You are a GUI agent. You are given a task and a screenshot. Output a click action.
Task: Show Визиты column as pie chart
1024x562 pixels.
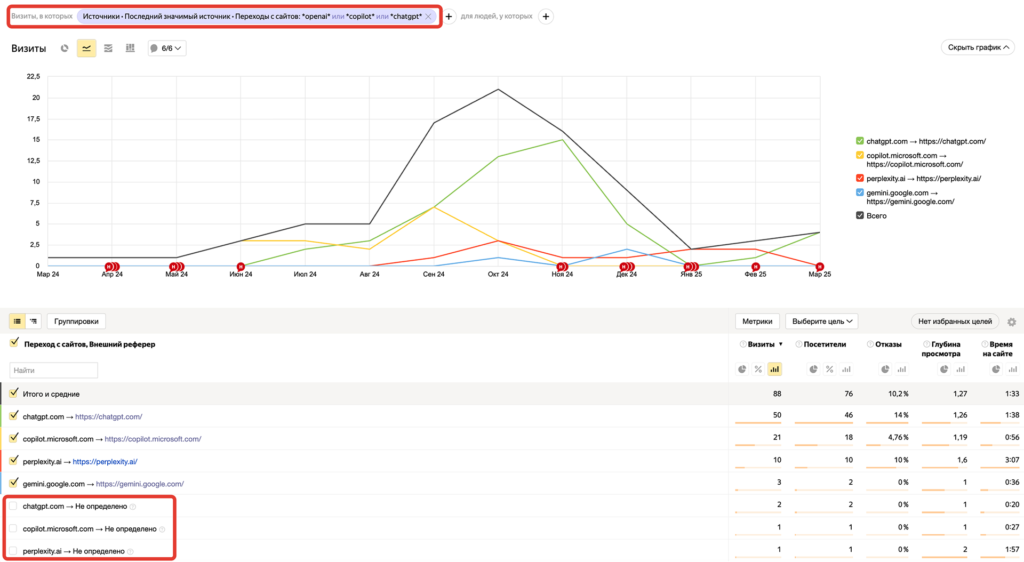[x=742, y=369]
